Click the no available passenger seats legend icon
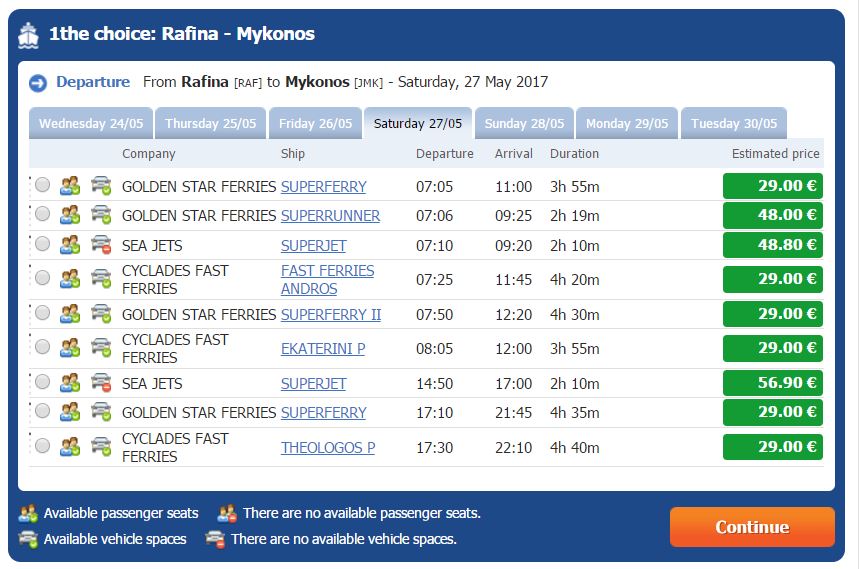 pyautogui.click(x=227, y=514)
